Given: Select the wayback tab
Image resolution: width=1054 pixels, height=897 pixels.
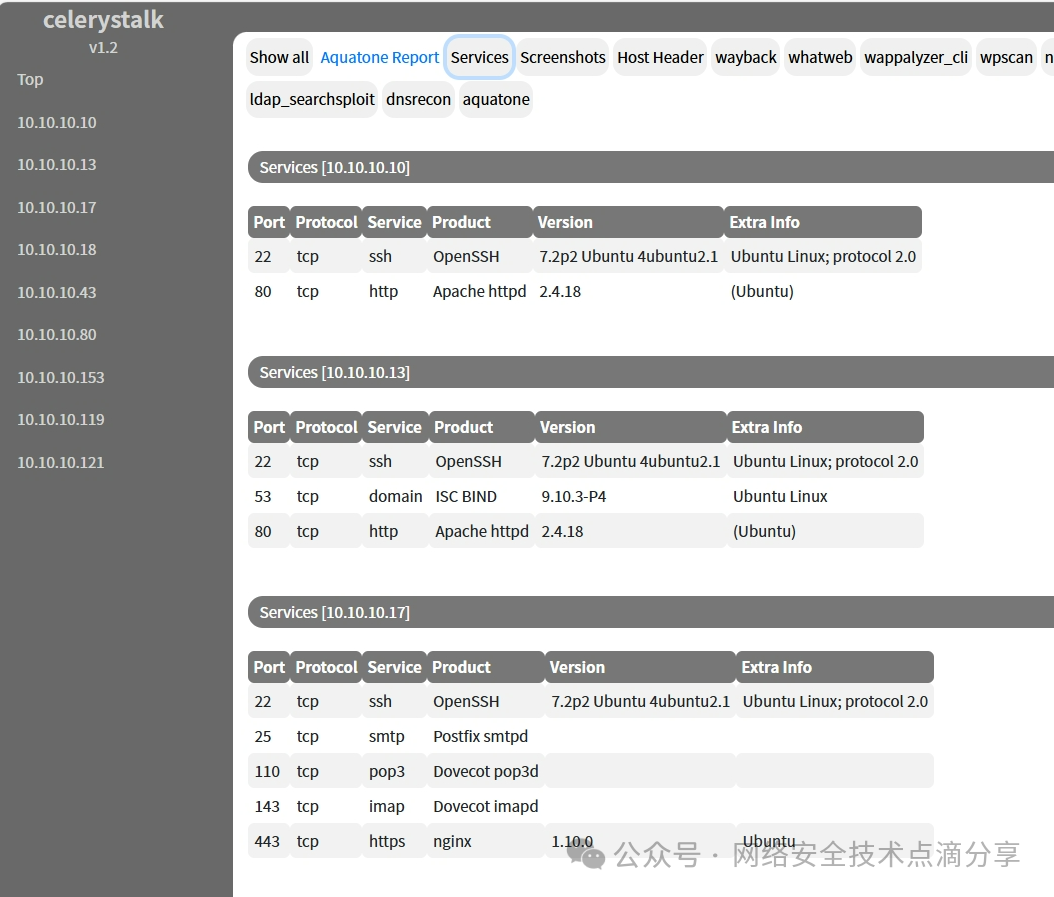Looking at the screenshot, I should (745, 58).
